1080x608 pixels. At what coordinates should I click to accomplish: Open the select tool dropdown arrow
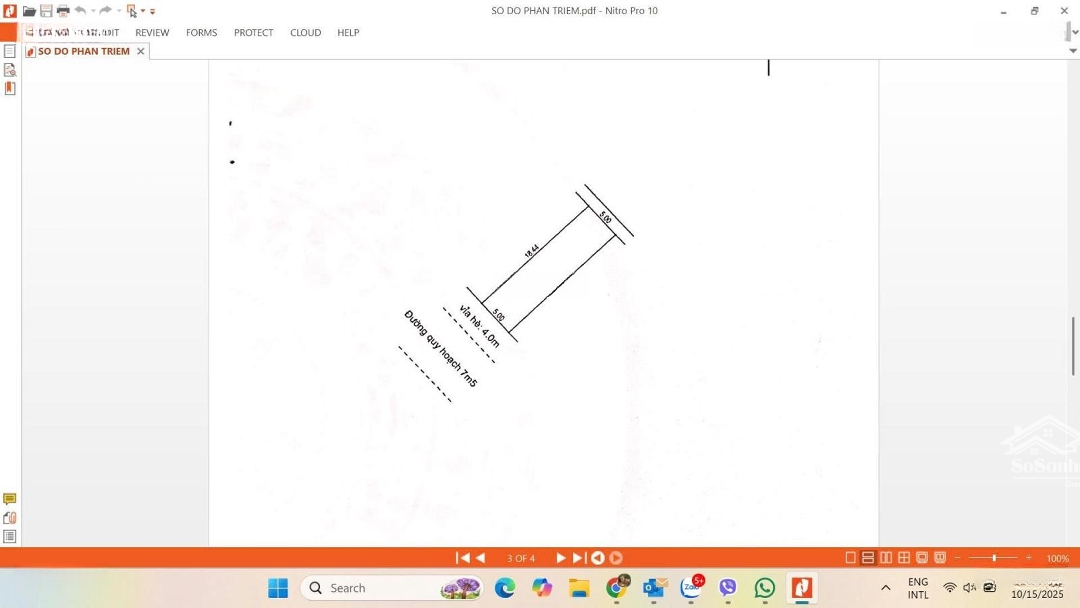click(143, 11)
